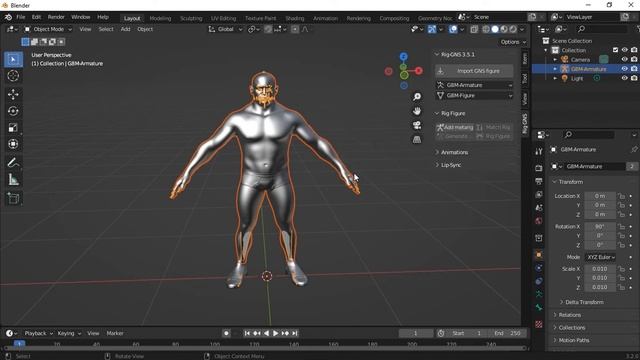Open the Tool properties tab icon
640x360 pixels.
pyautogui.click(x=539, y=151)
